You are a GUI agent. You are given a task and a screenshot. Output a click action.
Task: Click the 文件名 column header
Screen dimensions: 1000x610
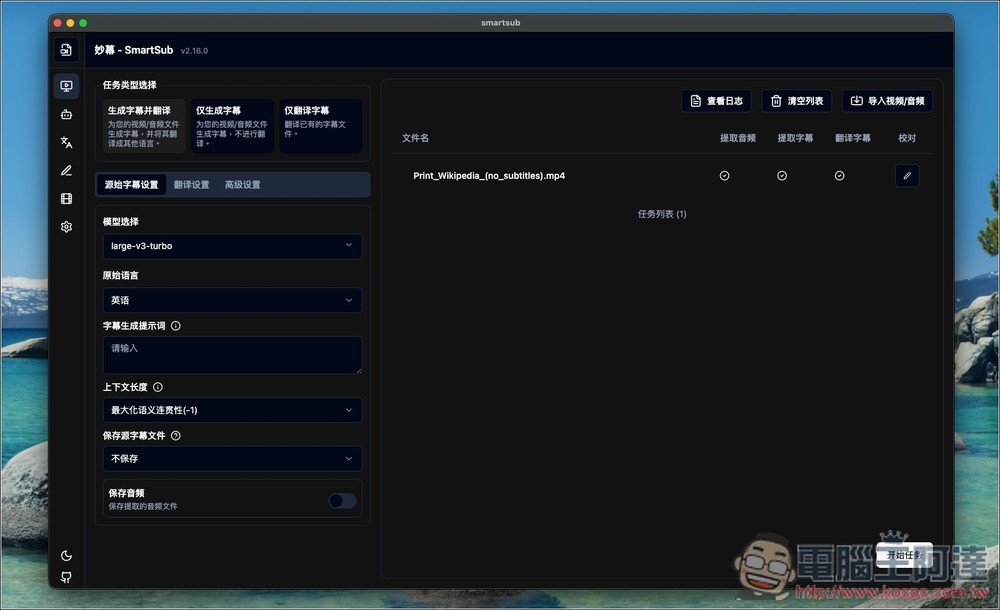415,138
